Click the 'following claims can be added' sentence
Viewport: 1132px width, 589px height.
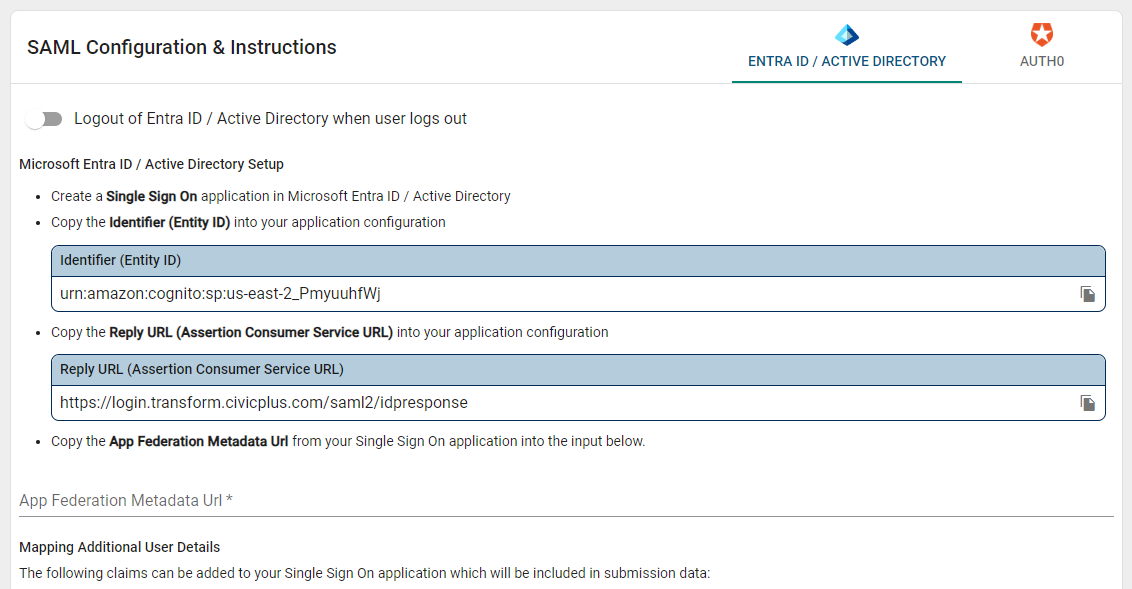tap(365, 573)
